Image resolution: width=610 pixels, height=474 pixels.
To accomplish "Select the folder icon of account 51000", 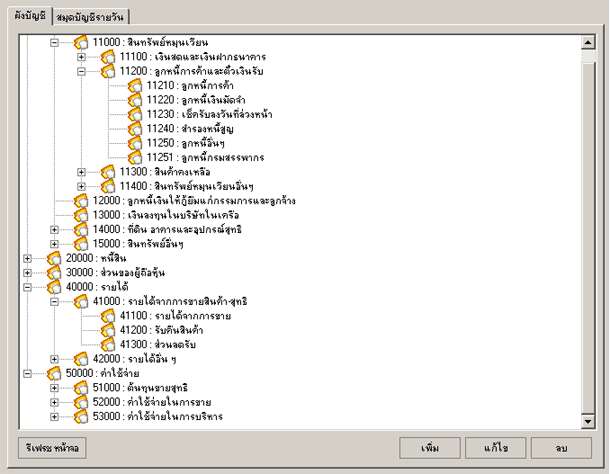I will [x=81, y=388].
